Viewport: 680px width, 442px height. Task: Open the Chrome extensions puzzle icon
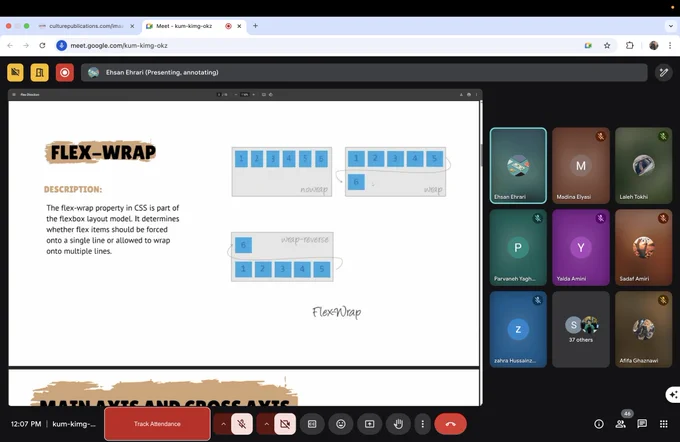[x=629, y=45]
